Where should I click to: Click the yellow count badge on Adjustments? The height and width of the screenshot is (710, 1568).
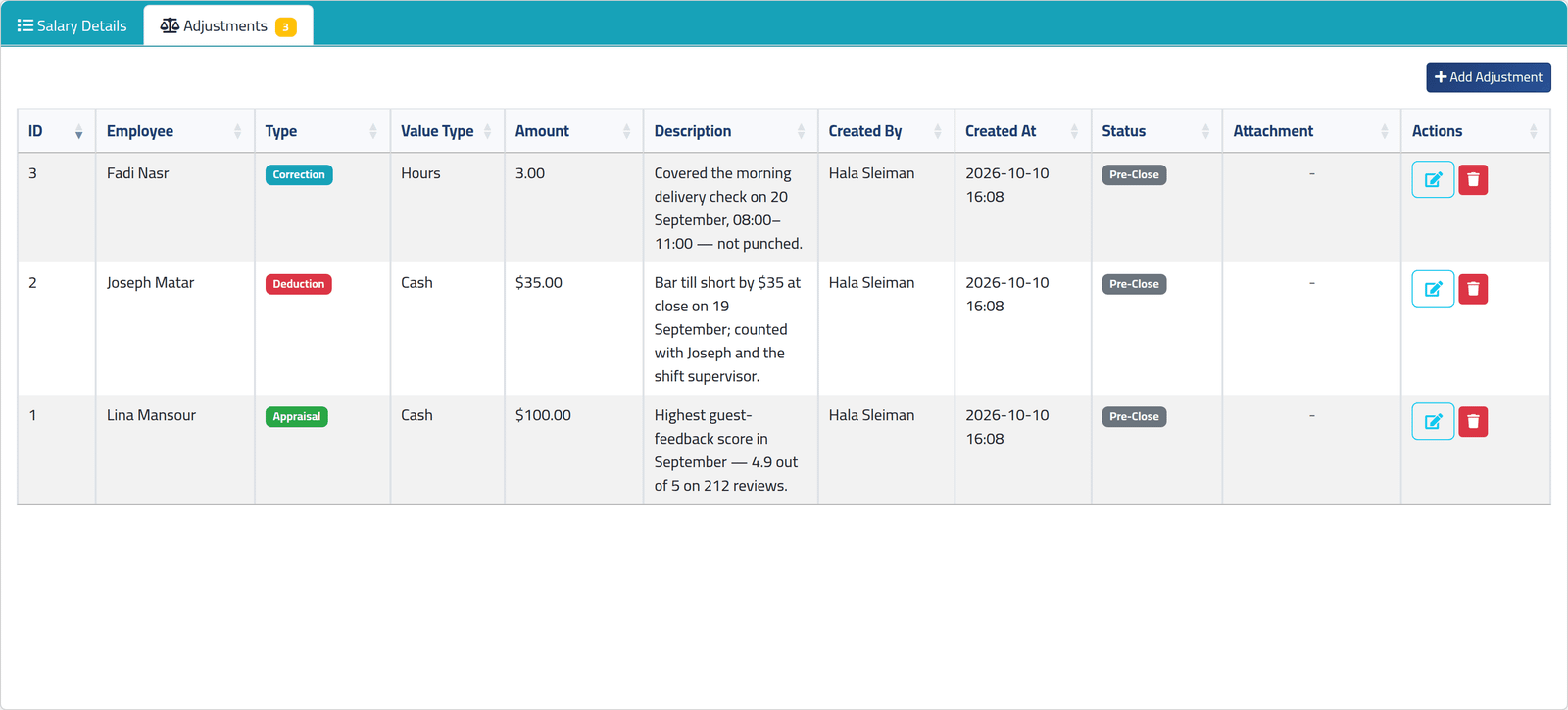click(286, 27)
